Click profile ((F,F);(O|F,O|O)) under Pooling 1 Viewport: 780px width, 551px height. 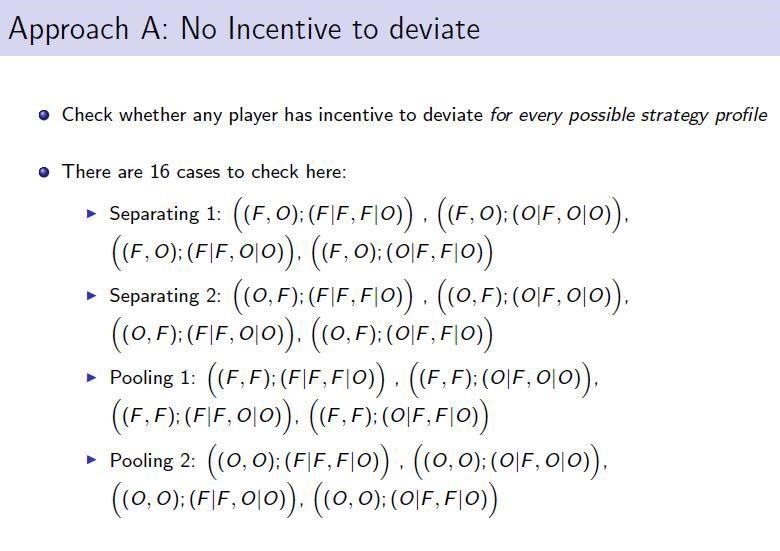(x=504, y=378)
